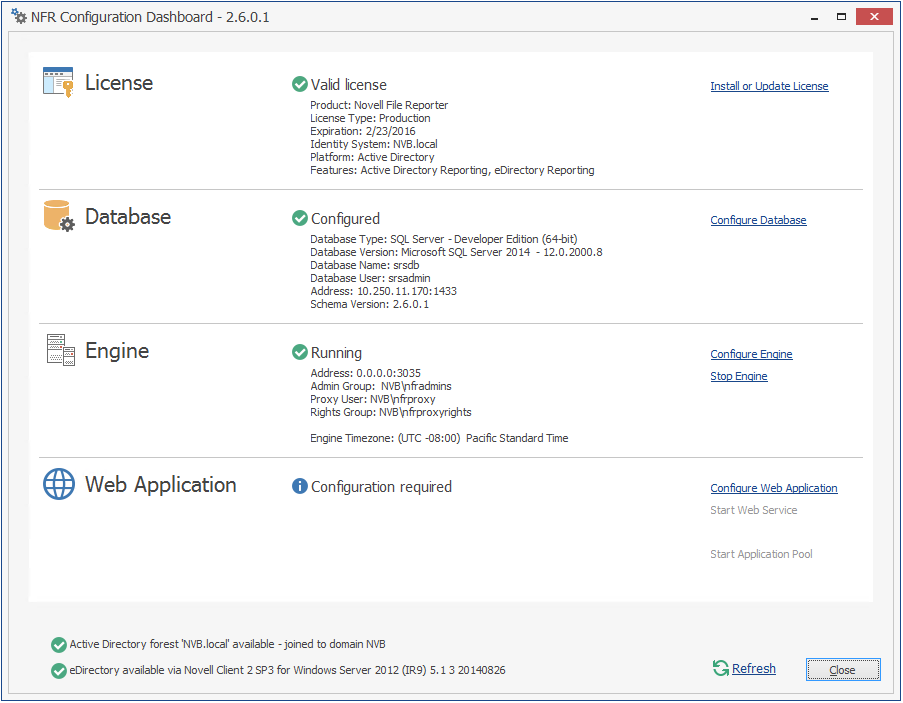Maximize the NFR Configuration Dashboard window
The height and width of the screenshot is (703, 903).
[x=841, y=17]
